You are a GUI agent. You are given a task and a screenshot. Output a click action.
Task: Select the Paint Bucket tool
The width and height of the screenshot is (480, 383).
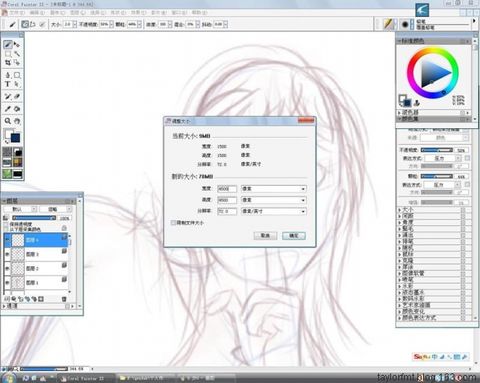pos(17,109)
